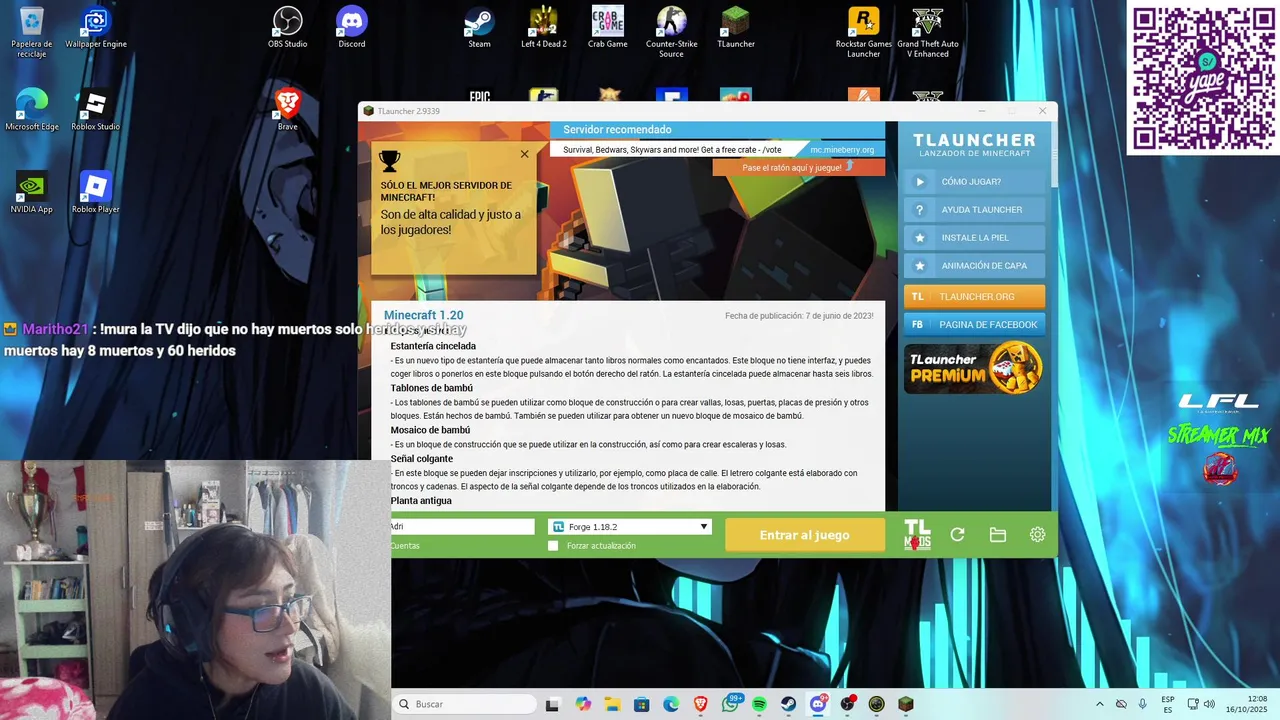Image resolution: width=1280 pixels, height=720 pixels.
Task: Open the ESP language indicator in tray
Action: [1168, 704]
